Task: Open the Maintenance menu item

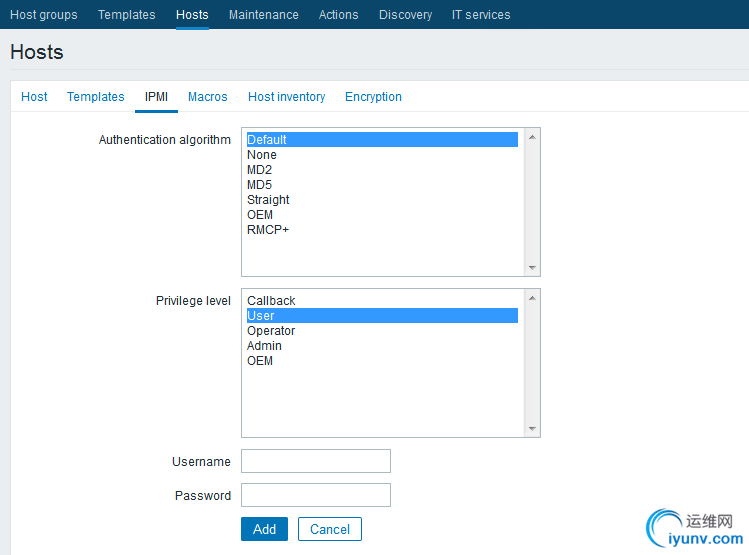Action: [x=263, y=15]
